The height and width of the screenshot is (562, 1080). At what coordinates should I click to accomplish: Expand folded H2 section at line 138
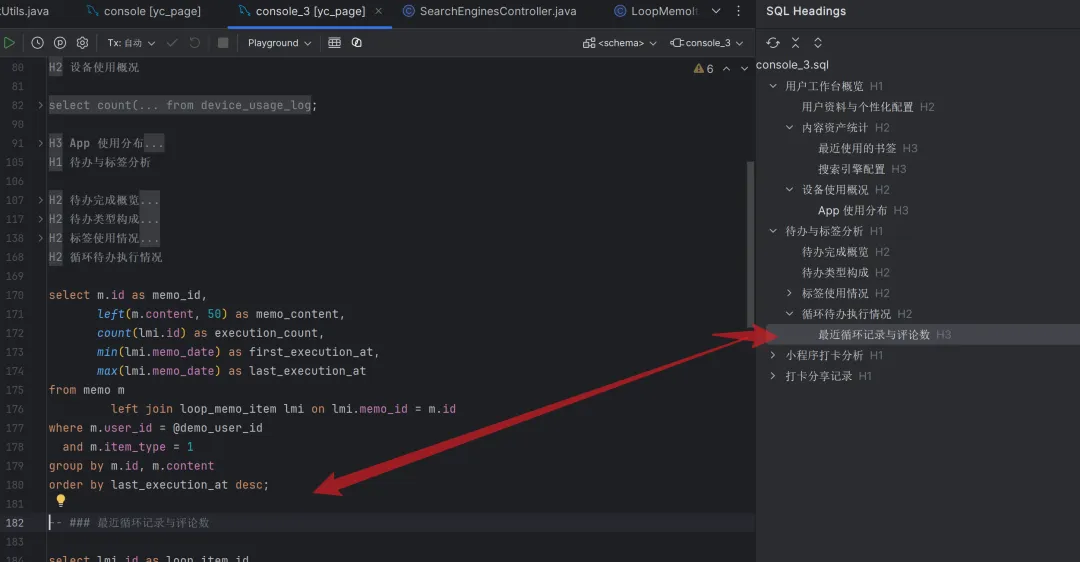point(40,238)
